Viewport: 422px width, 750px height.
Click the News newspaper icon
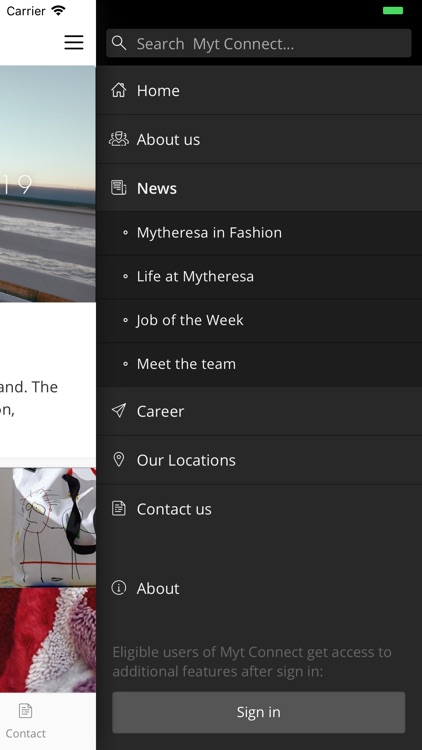[x=119, y=188]
